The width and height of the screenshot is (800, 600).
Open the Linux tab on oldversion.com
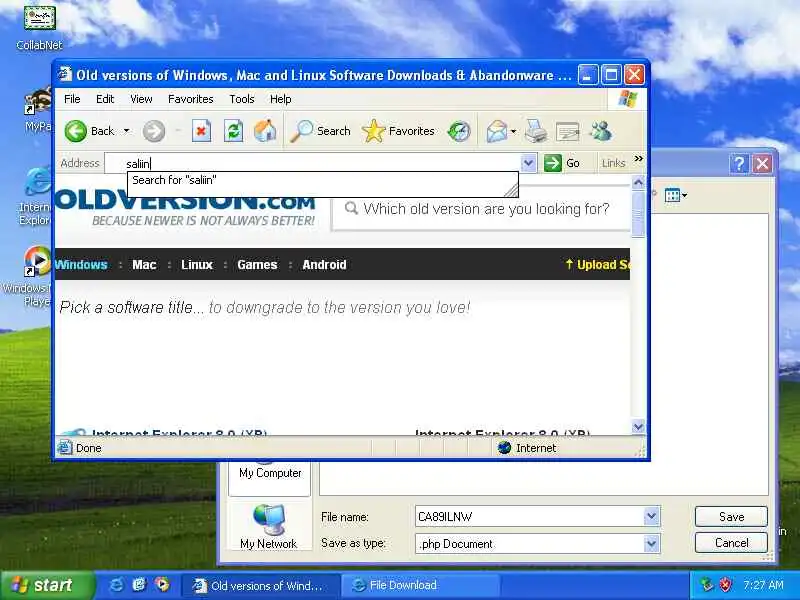pos(197,265)
